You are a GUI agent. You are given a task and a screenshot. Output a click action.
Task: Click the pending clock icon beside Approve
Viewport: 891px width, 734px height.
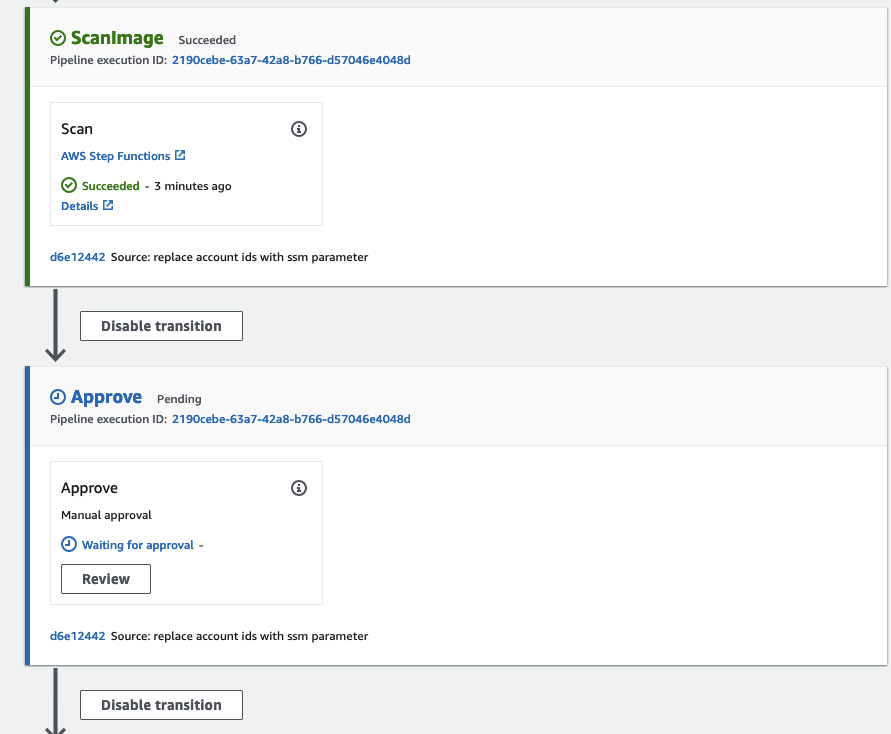coord(58,397)
